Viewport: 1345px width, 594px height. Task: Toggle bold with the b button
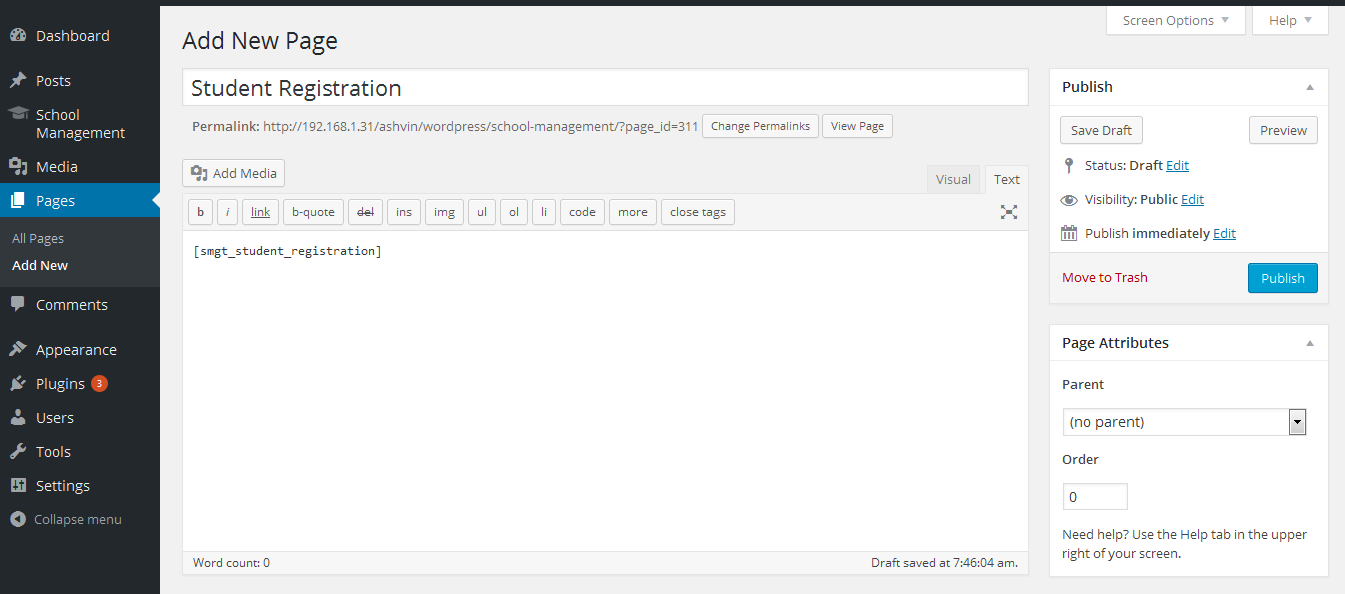coord(200,211)
